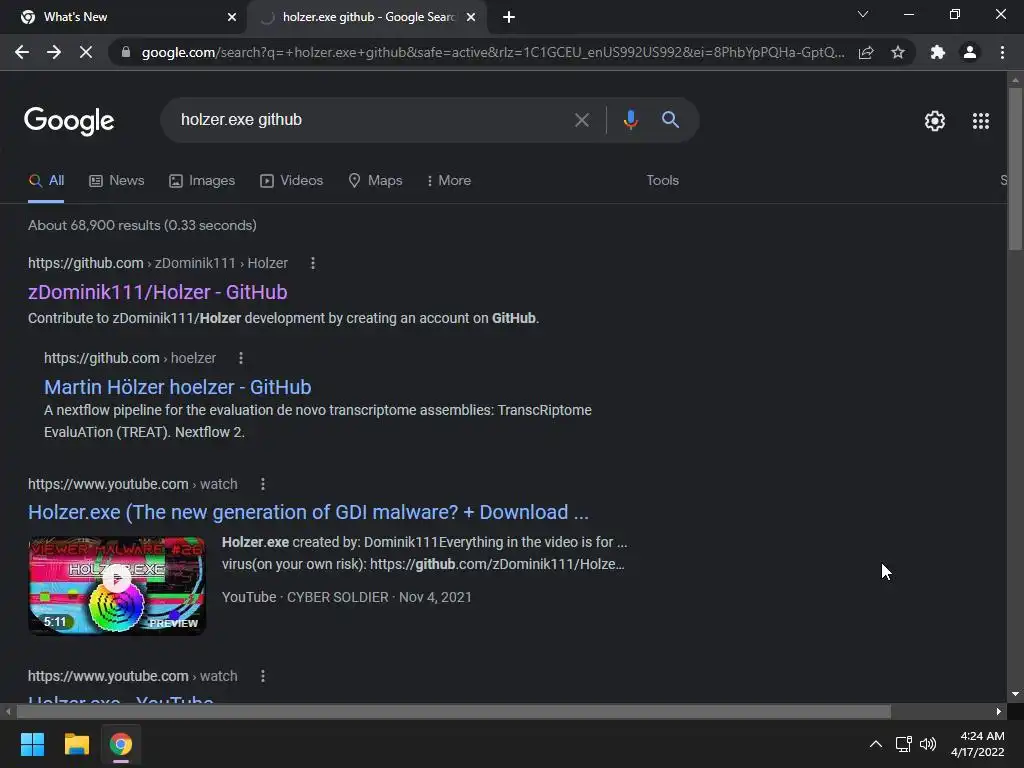1024x768 pixels.
Task: Start voice search with microphone
Action: [630, 120]
